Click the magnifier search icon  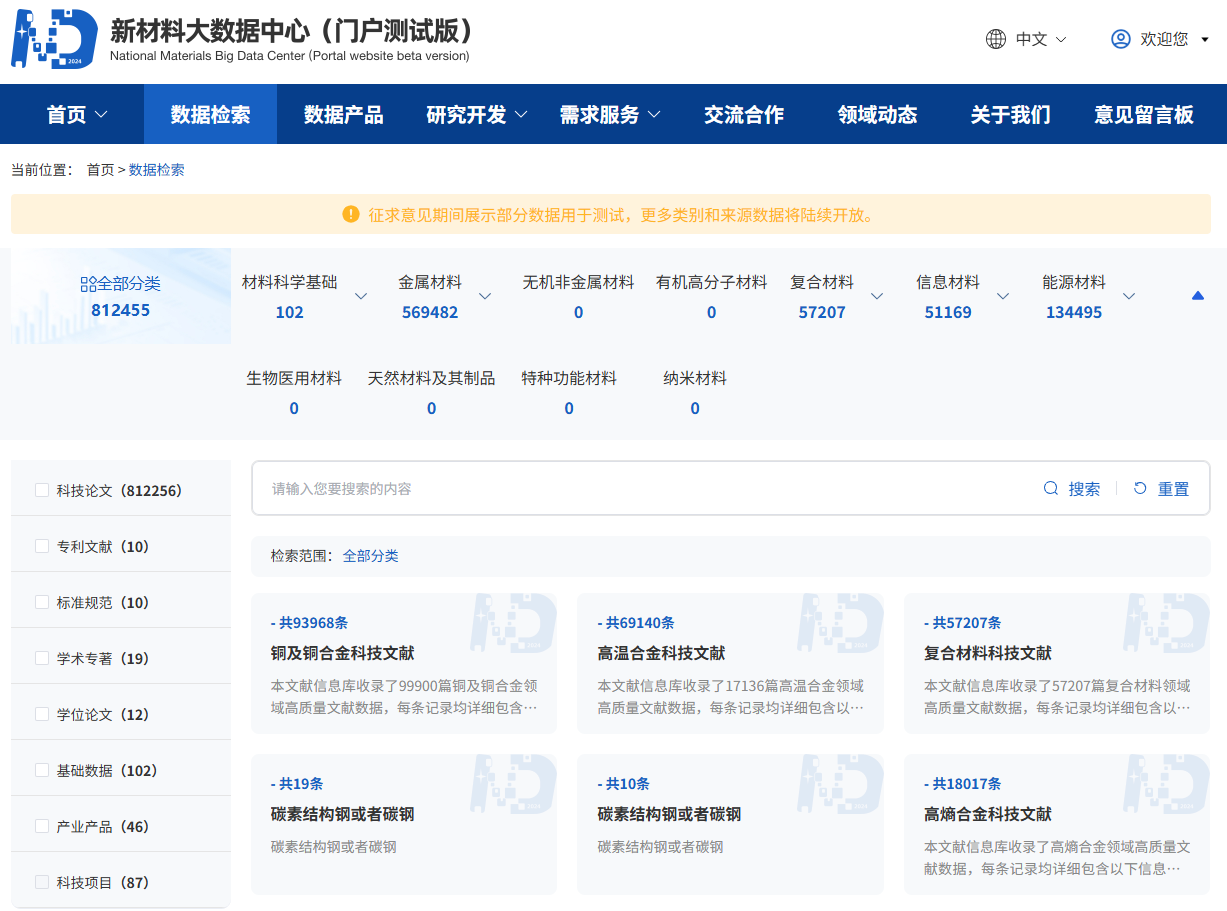[x=1050, y=489]
